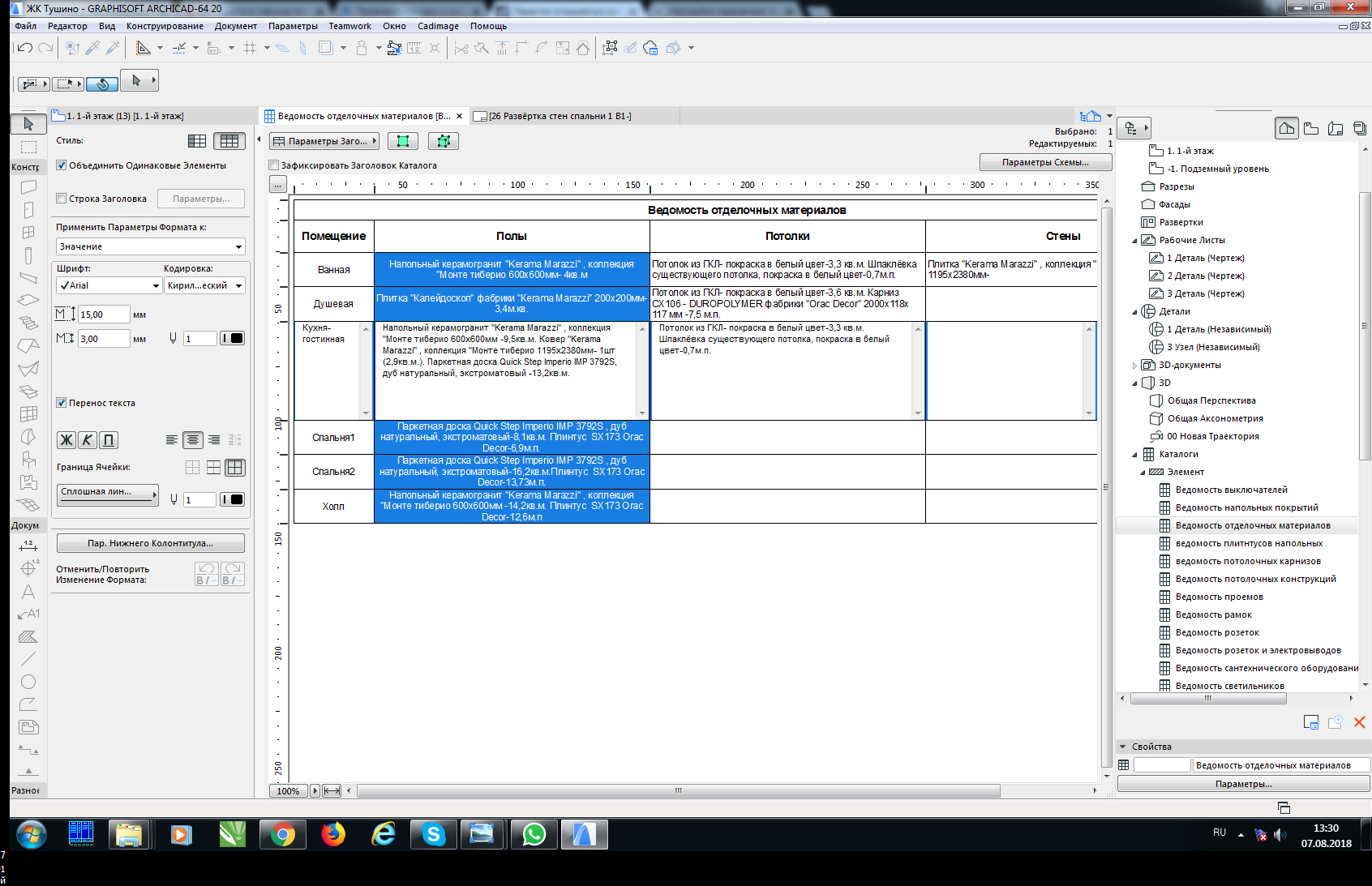This screenshot has width=1372, height=886.
Task: Apply all cell borders option
Action: point(235,468)
